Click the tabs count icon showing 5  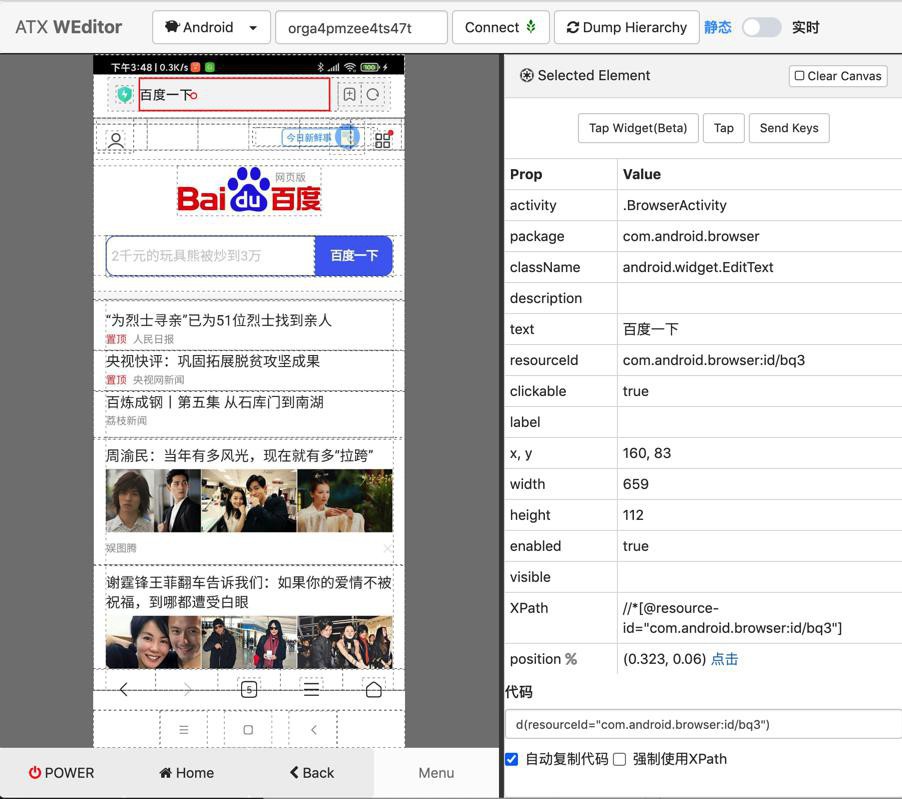[249, 689]
